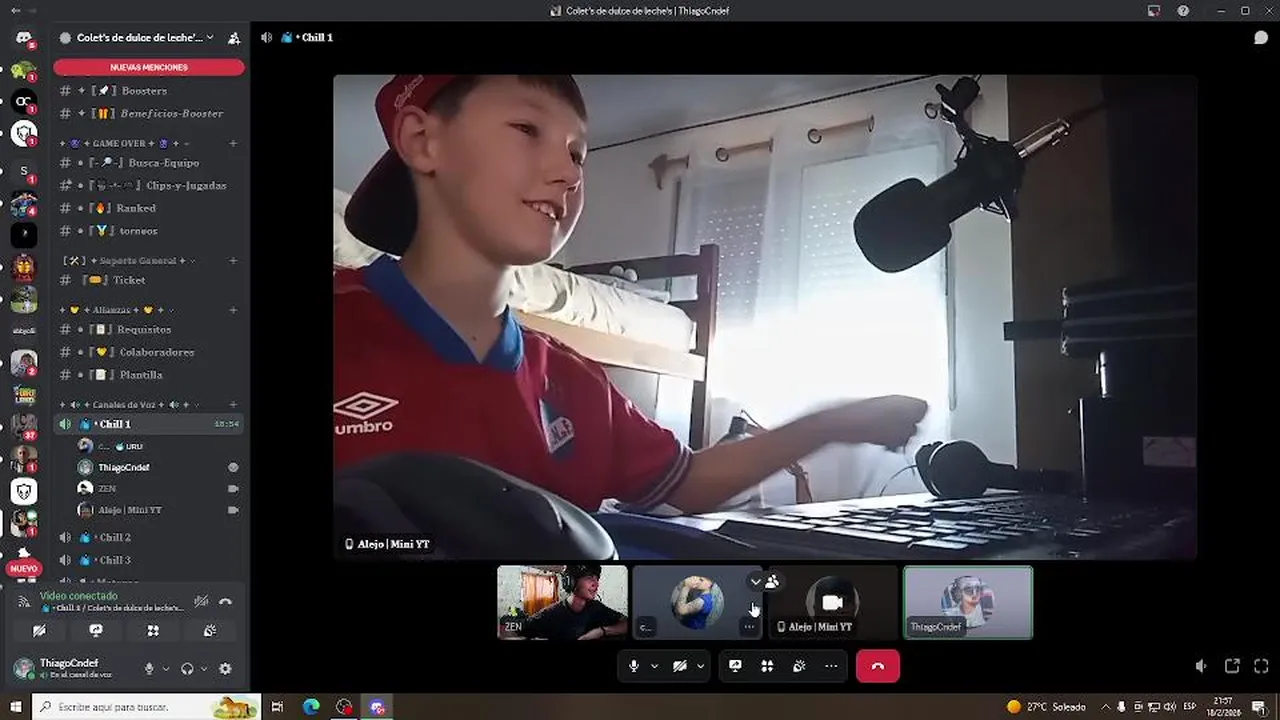Mute microphone in call controls

pyautogui.click(x=633, y=666)
